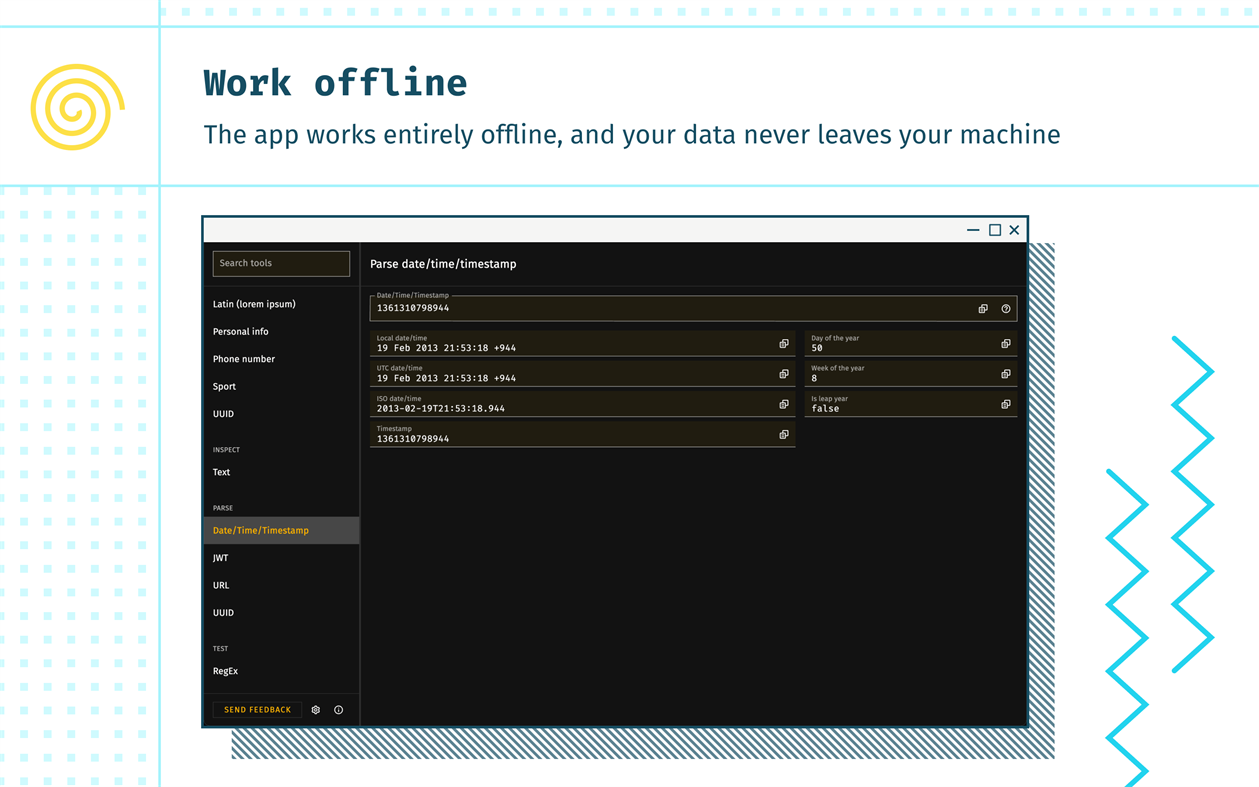Copy the Timestamp output value
Screen dimensions: 1259x787
click(x=784, y=435)
